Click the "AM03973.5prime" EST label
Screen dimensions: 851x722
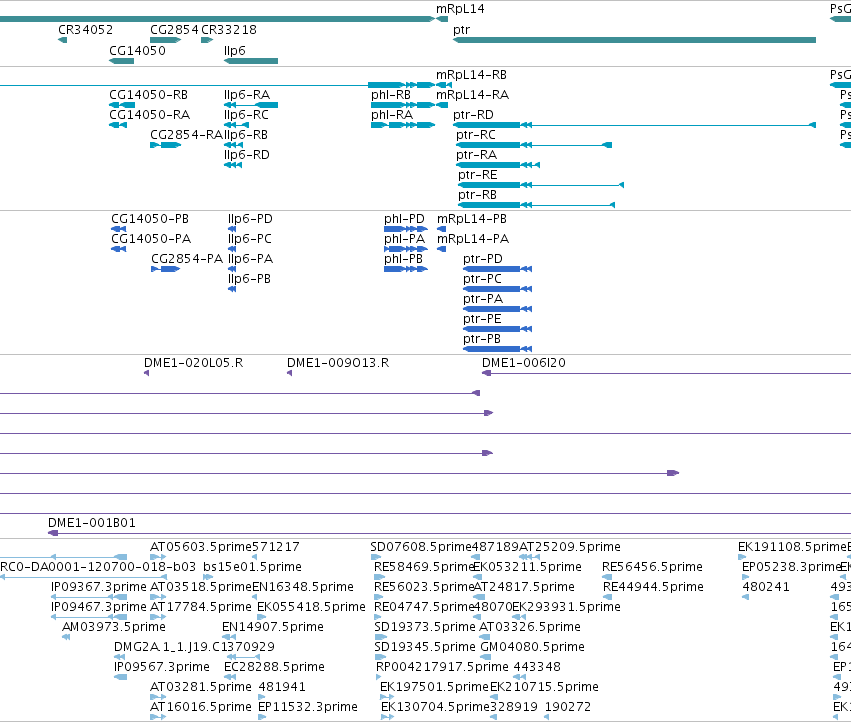point(113,627)
